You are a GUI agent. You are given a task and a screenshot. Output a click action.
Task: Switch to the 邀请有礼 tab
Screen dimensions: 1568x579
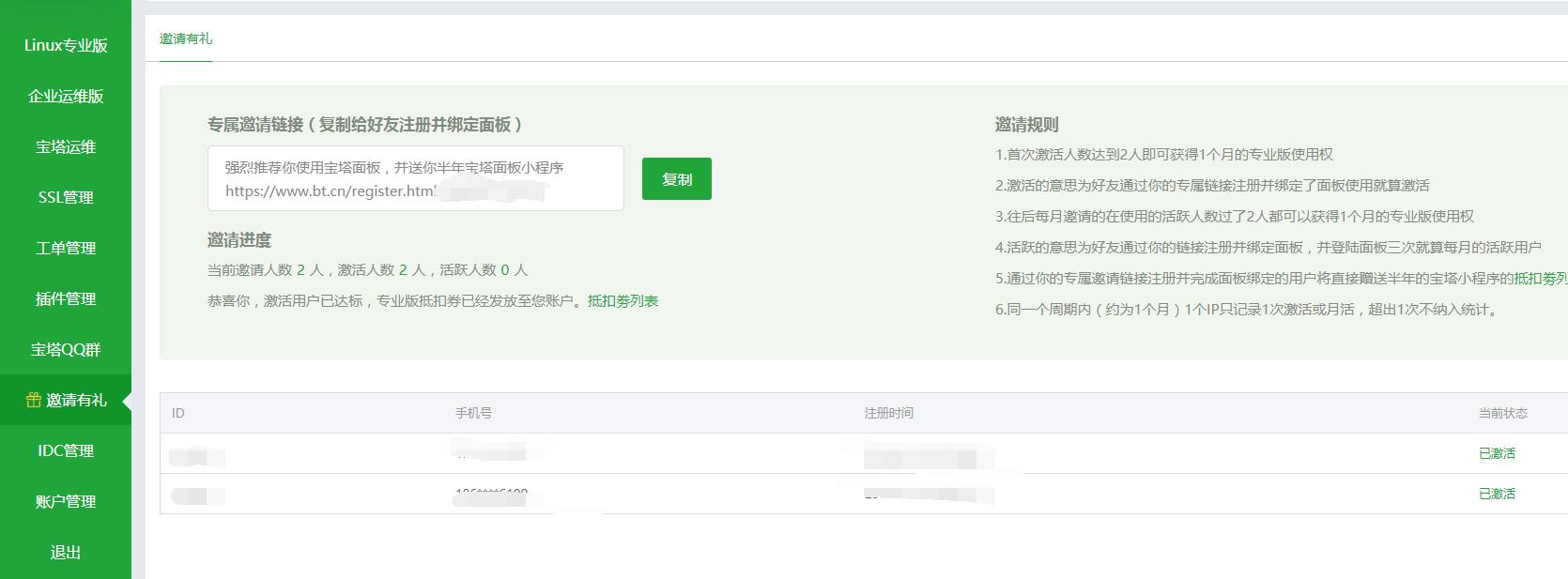click(x=186, y=38)
